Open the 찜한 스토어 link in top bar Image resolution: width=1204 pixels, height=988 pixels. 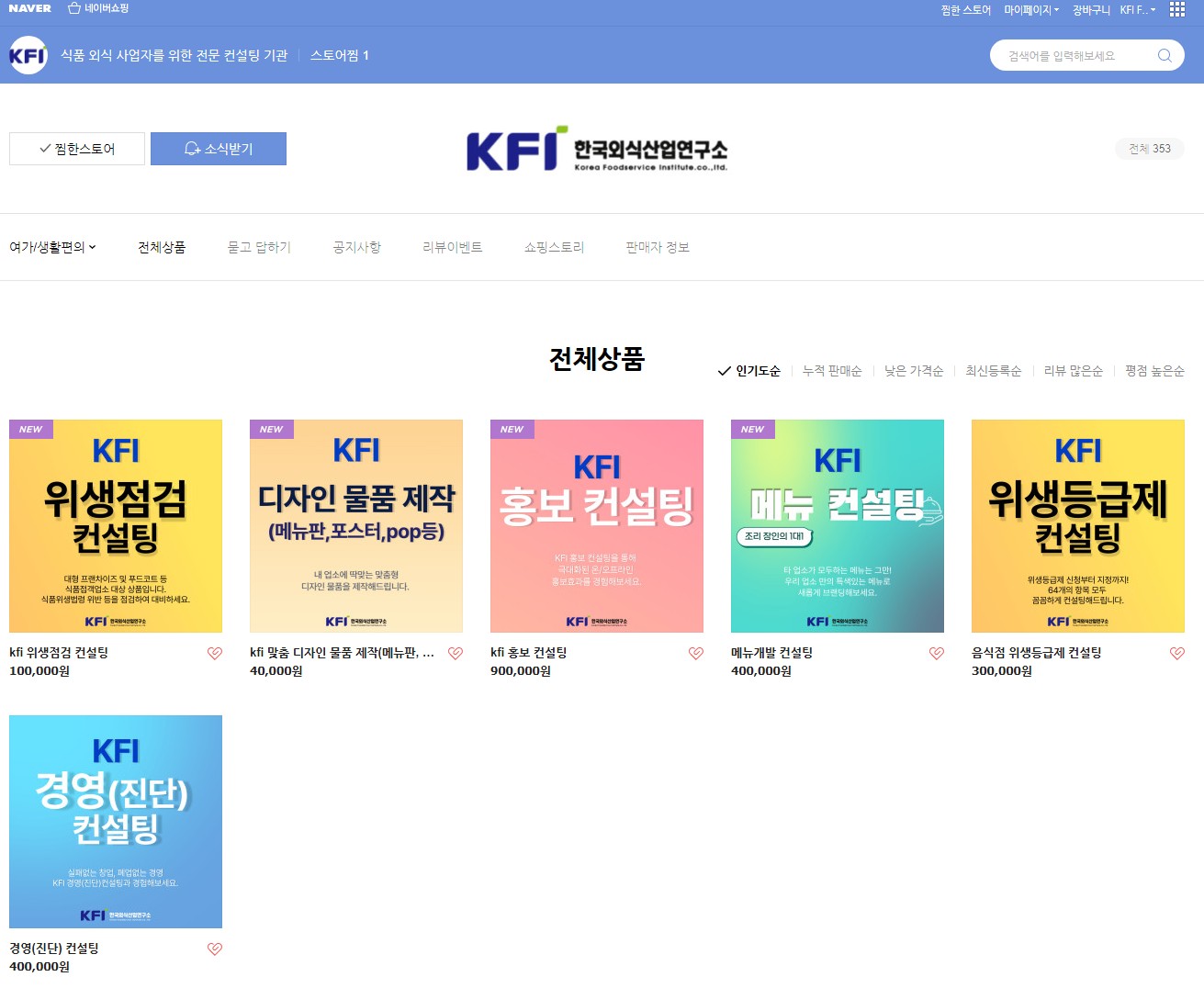coord(966,9)
